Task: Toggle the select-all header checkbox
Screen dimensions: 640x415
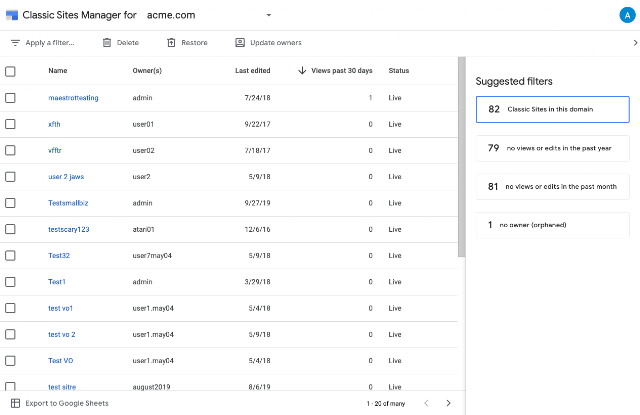Action: pos(10,71)
